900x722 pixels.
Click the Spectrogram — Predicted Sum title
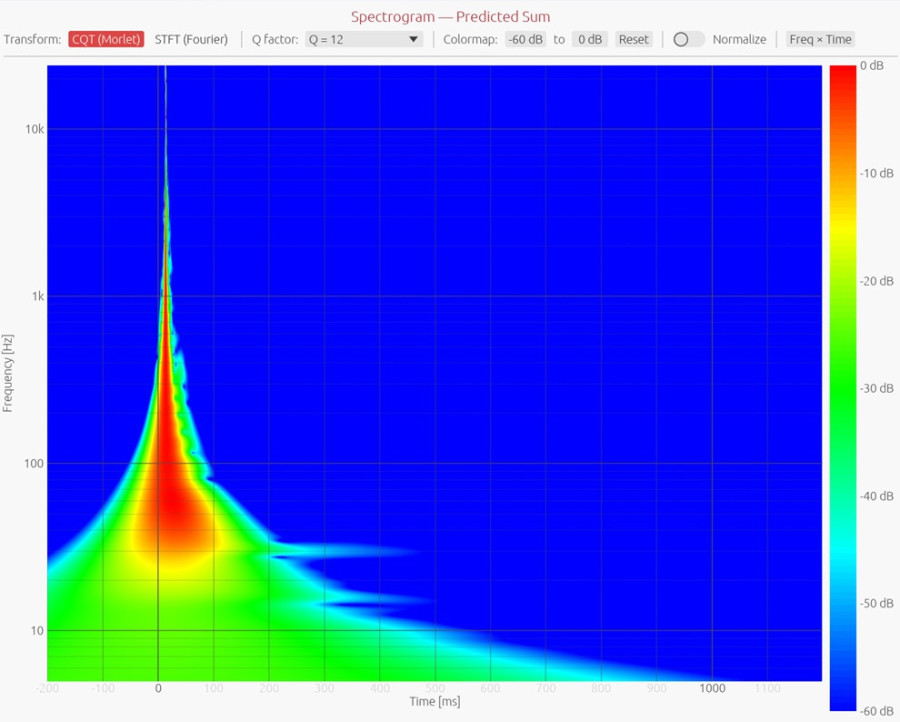click(x=451, y=17)
